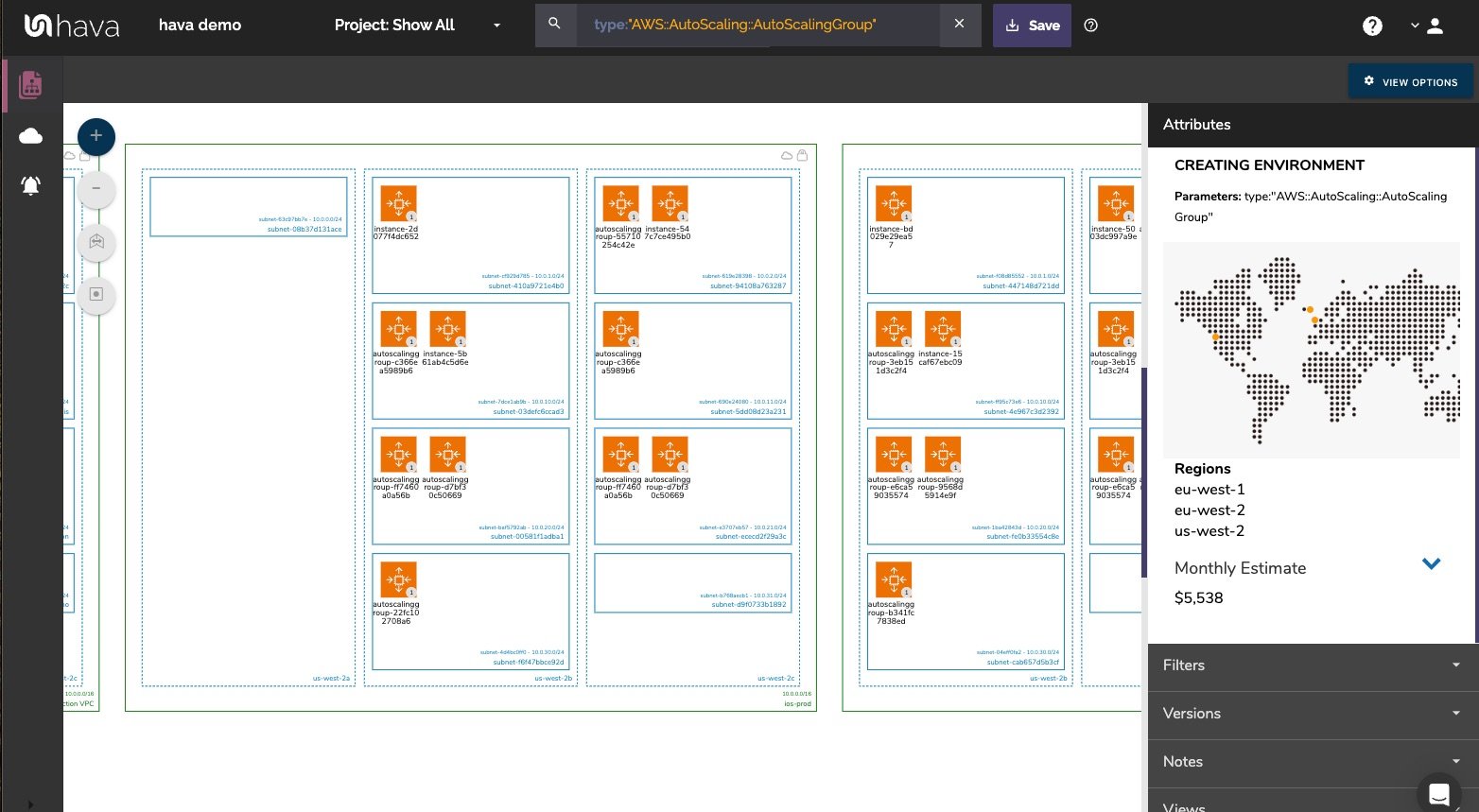Open alerts via the bell icon
The image size is (1479, 812).
point(30,185)
